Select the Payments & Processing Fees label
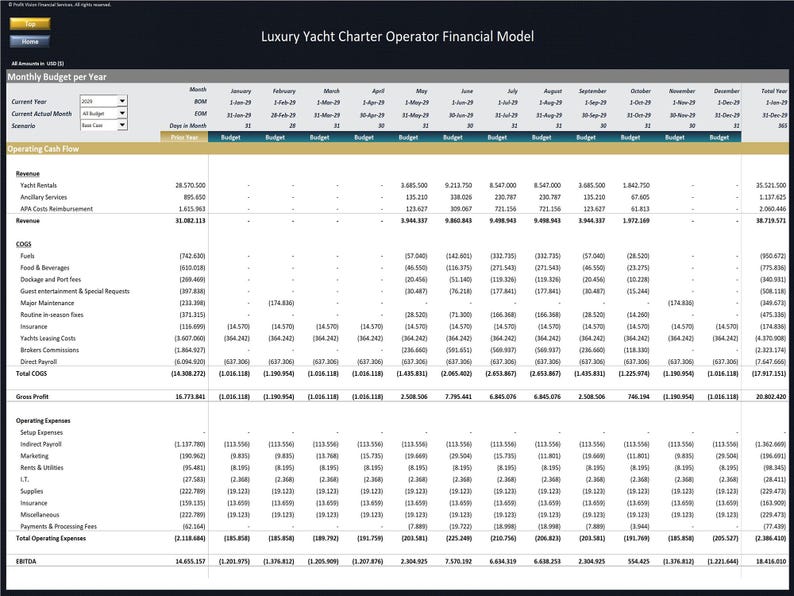The image size is (794, 596). pos(58,526)
